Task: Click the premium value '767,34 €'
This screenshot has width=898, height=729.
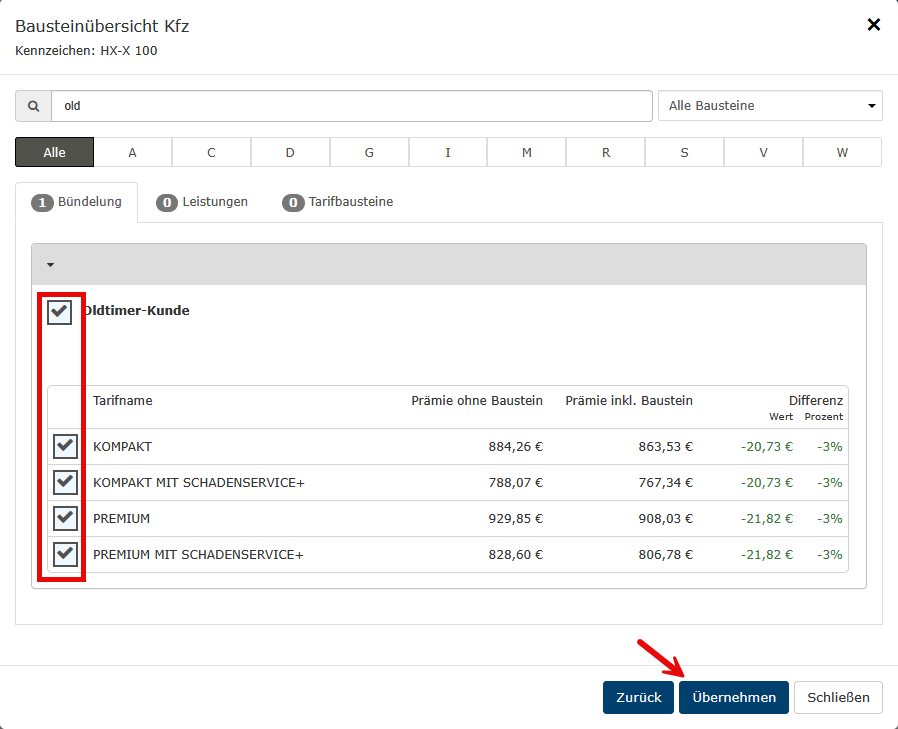Action: [x=665, y=483]
